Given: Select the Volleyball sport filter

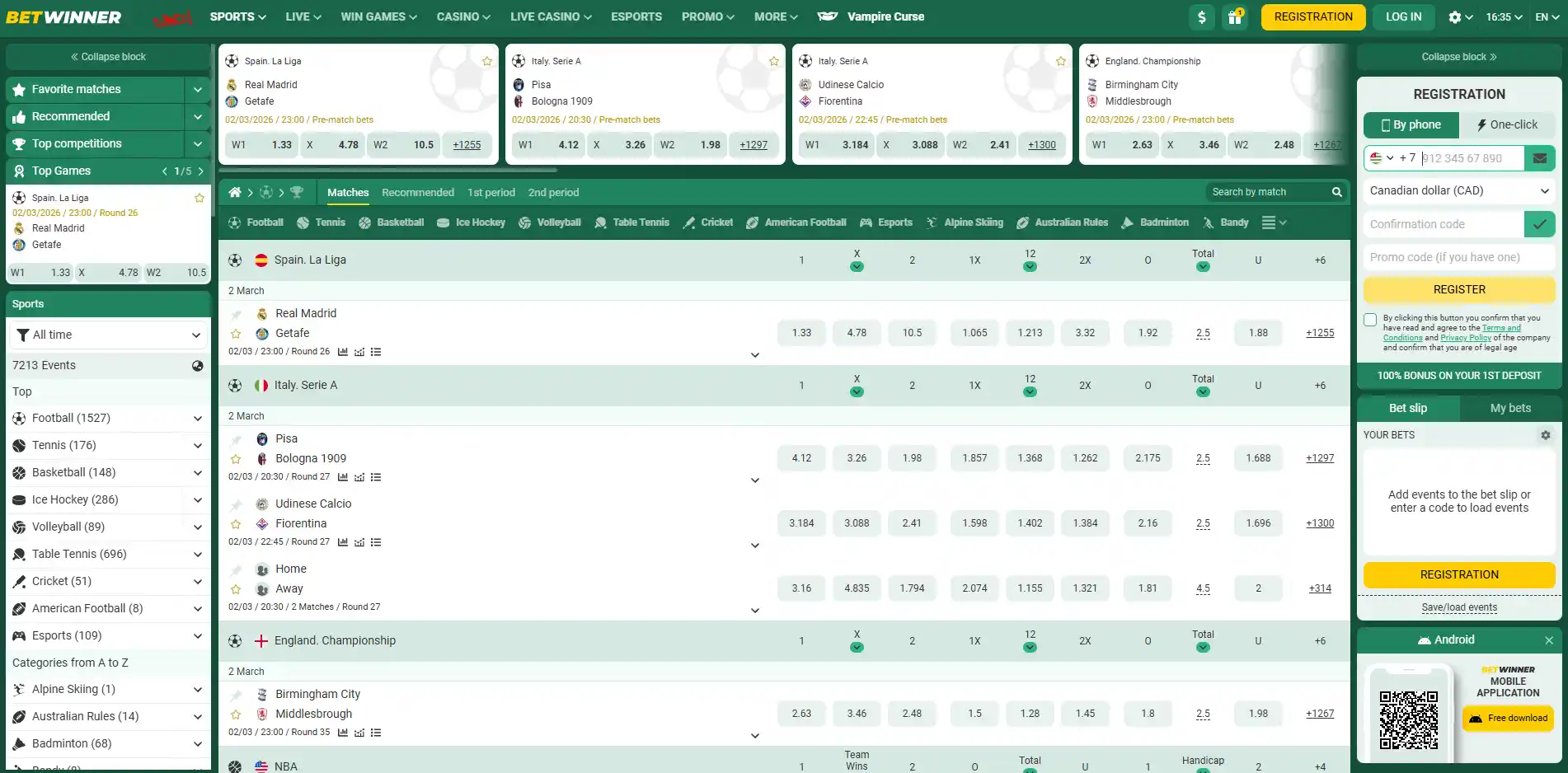Looking at the screenshot, I should point(549,223).
